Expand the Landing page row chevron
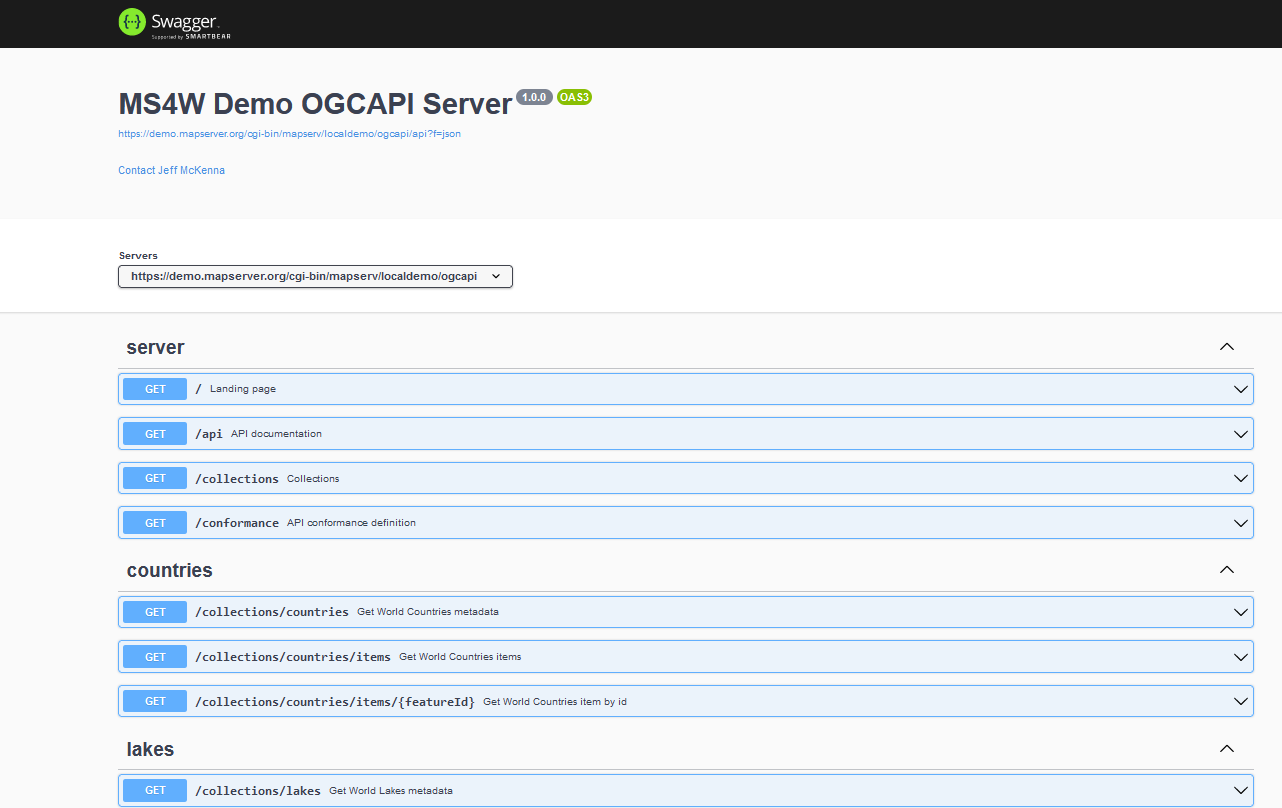1282x808 pixels. click(x=1241, y=389)
